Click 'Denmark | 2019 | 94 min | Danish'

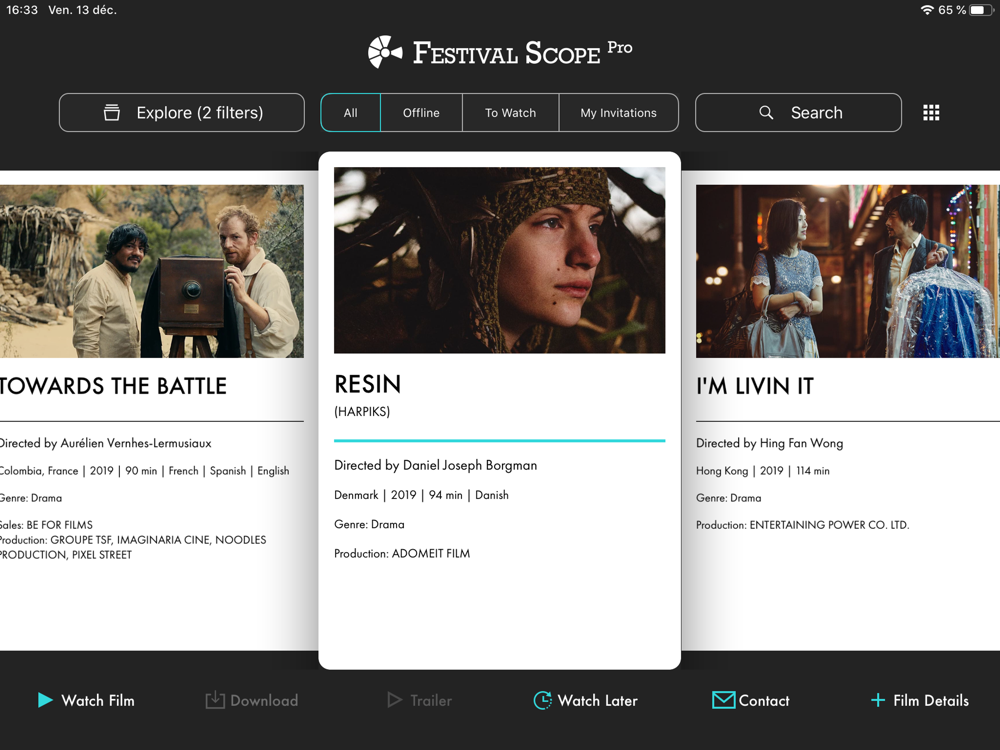point(422,495)
